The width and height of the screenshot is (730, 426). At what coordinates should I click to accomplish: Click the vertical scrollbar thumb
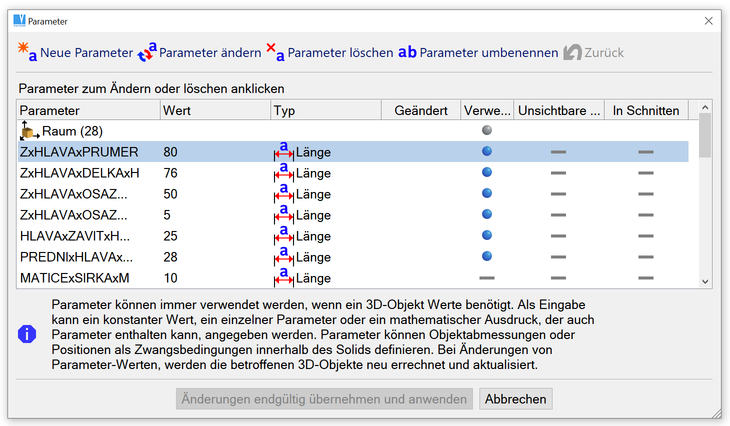coord(705,133)
